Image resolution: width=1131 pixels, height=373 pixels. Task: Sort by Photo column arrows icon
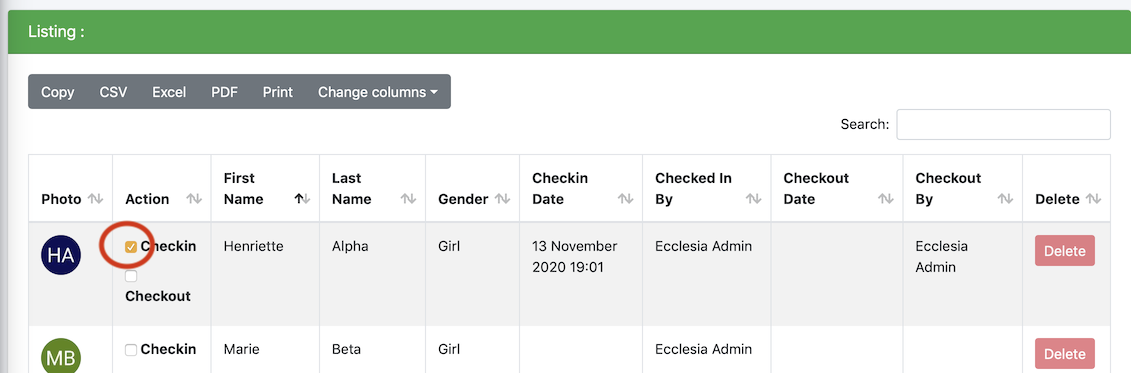(95, 199)
